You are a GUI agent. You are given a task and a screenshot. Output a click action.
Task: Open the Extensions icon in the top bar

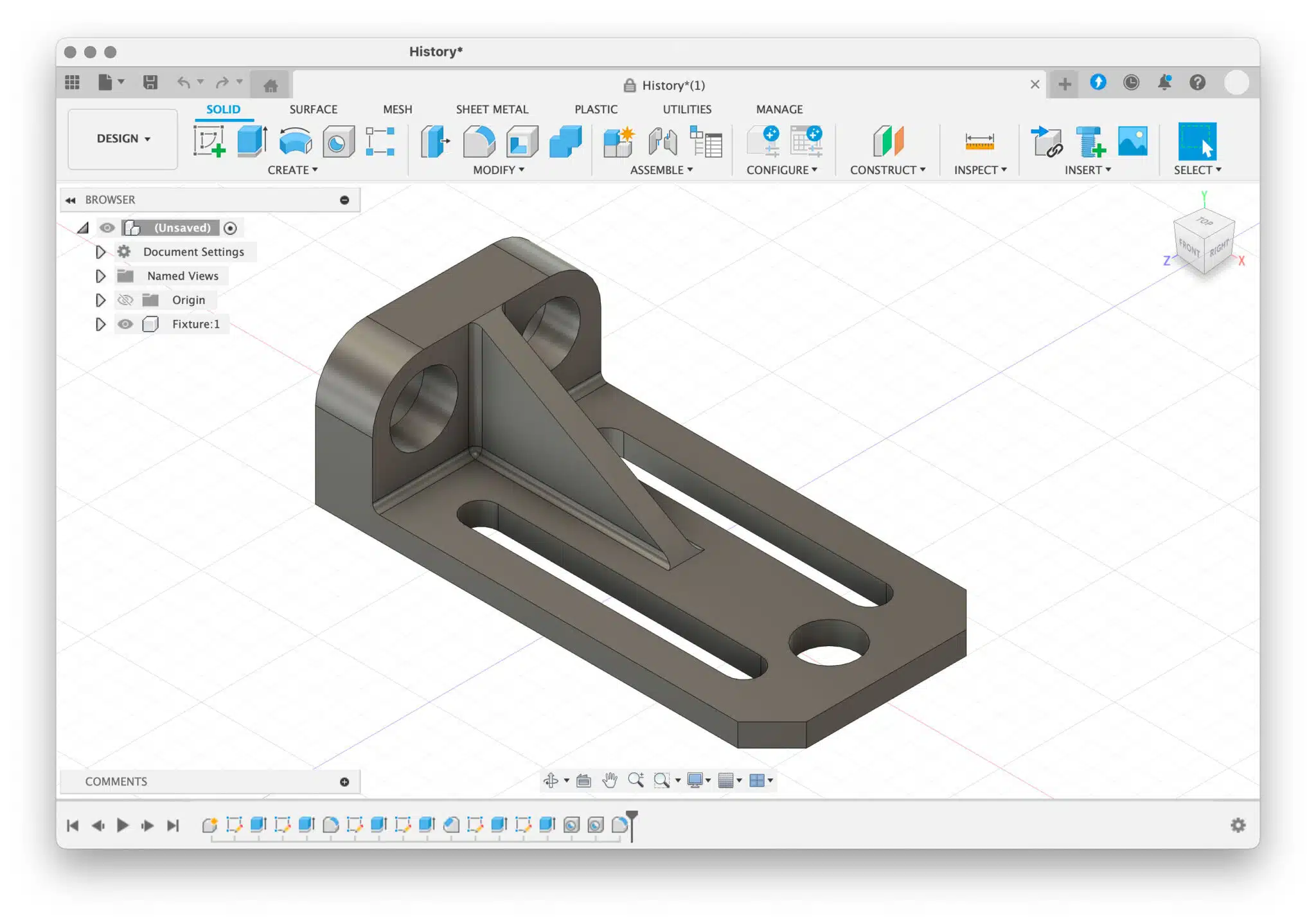point(1098,82)
